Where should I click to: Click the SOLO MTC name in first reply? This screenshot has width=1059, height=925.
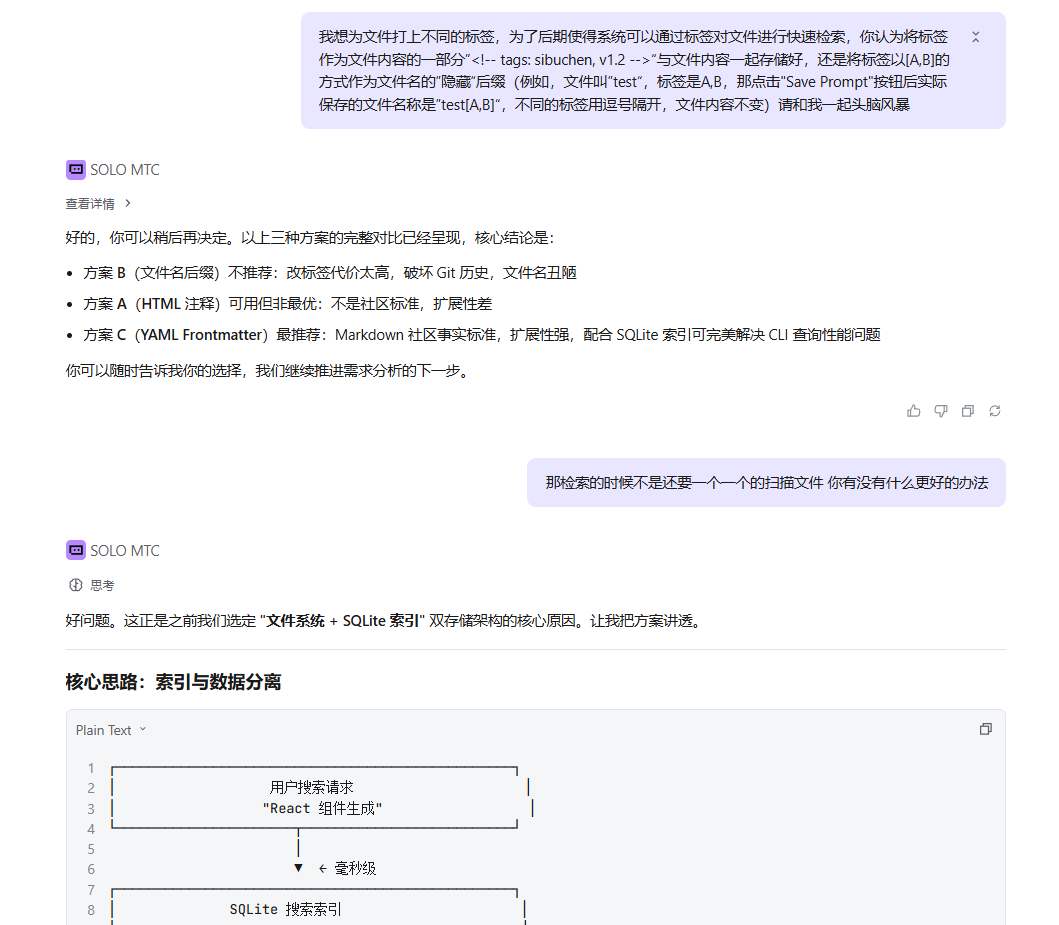pos(125,170)
